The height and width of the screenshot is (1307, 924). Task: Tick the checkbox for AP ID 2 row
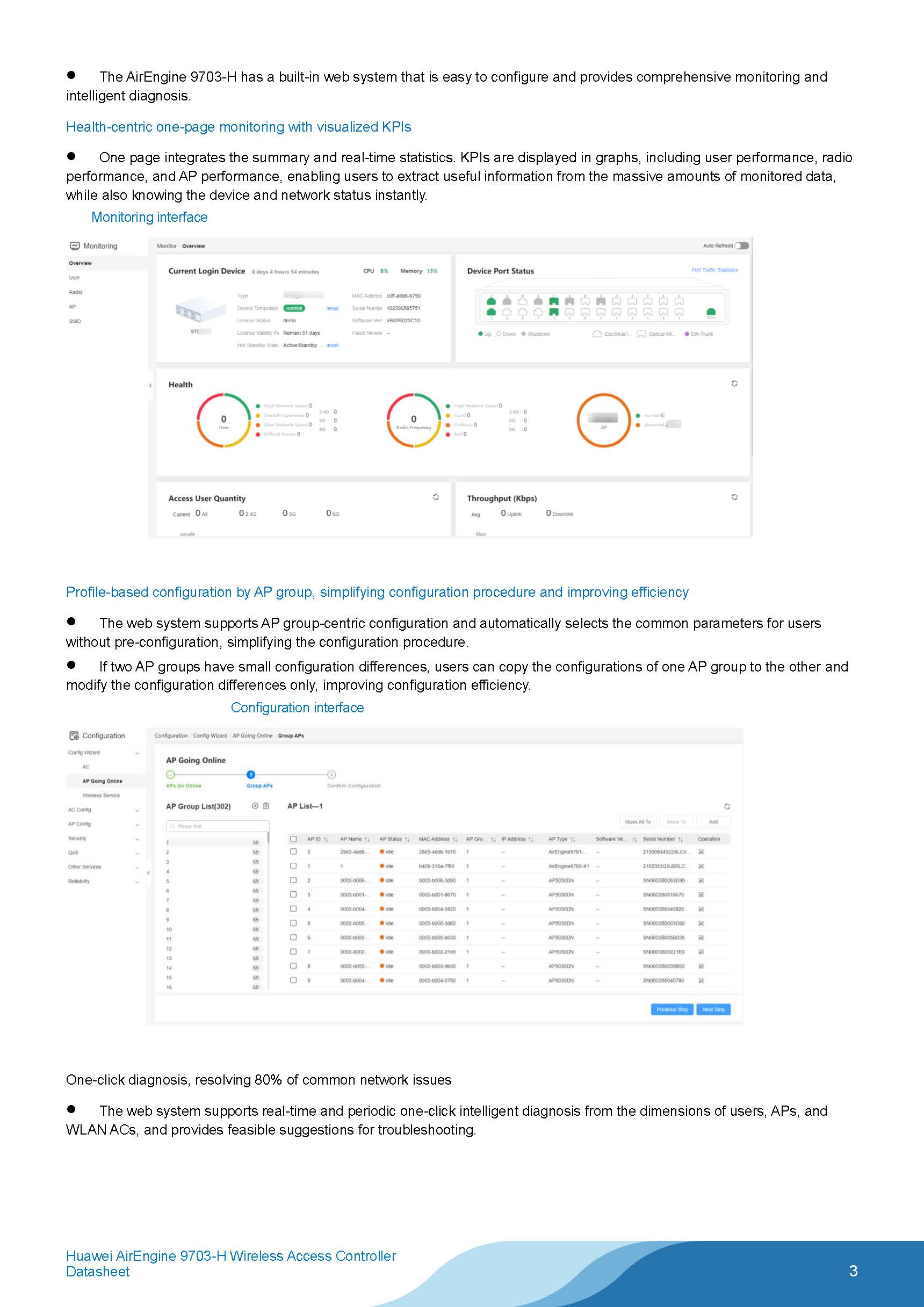pyautogui.click(x=293, y=880)
